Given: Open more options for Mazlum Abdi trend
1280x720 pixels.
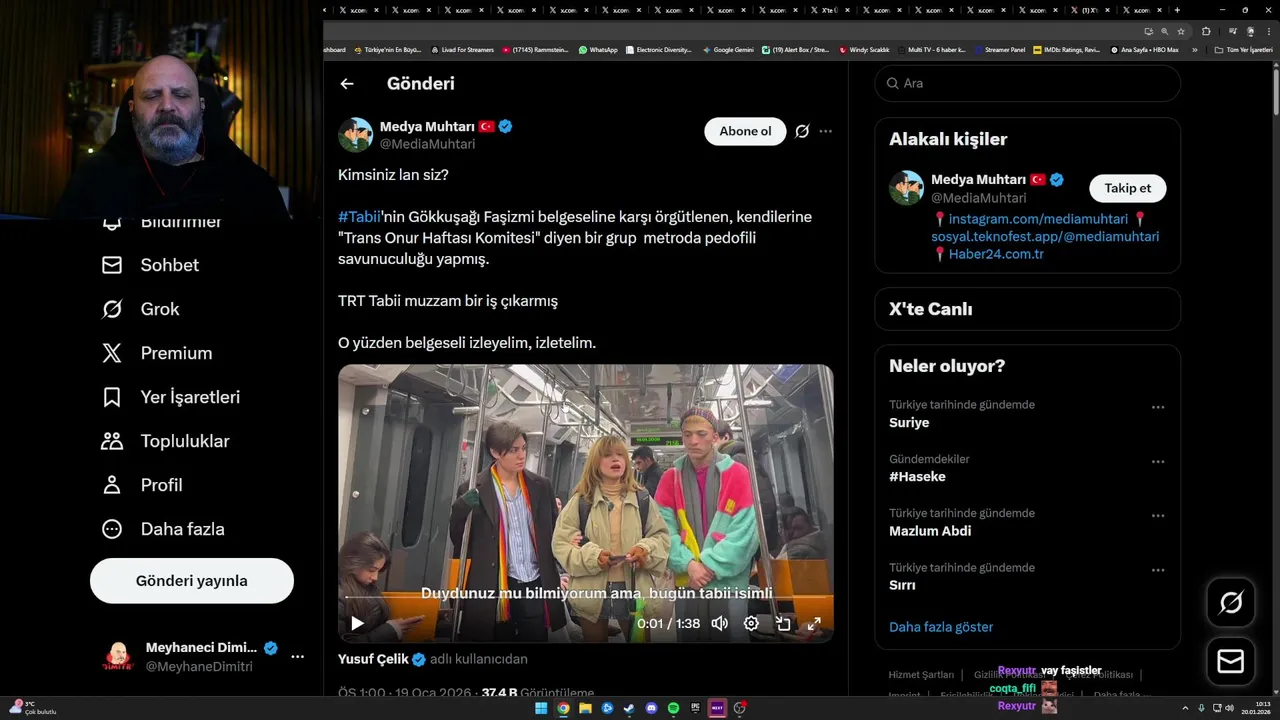Looking at the screenshot, I should tap(1158, 516).
